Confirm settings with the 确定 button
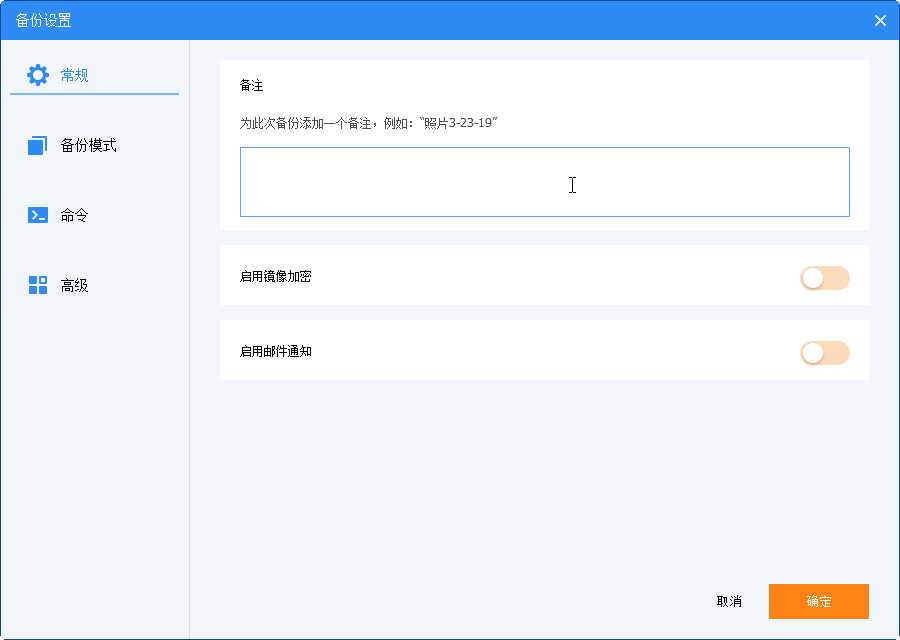Screen dimensions: 900x640 [x=818, y=602]
